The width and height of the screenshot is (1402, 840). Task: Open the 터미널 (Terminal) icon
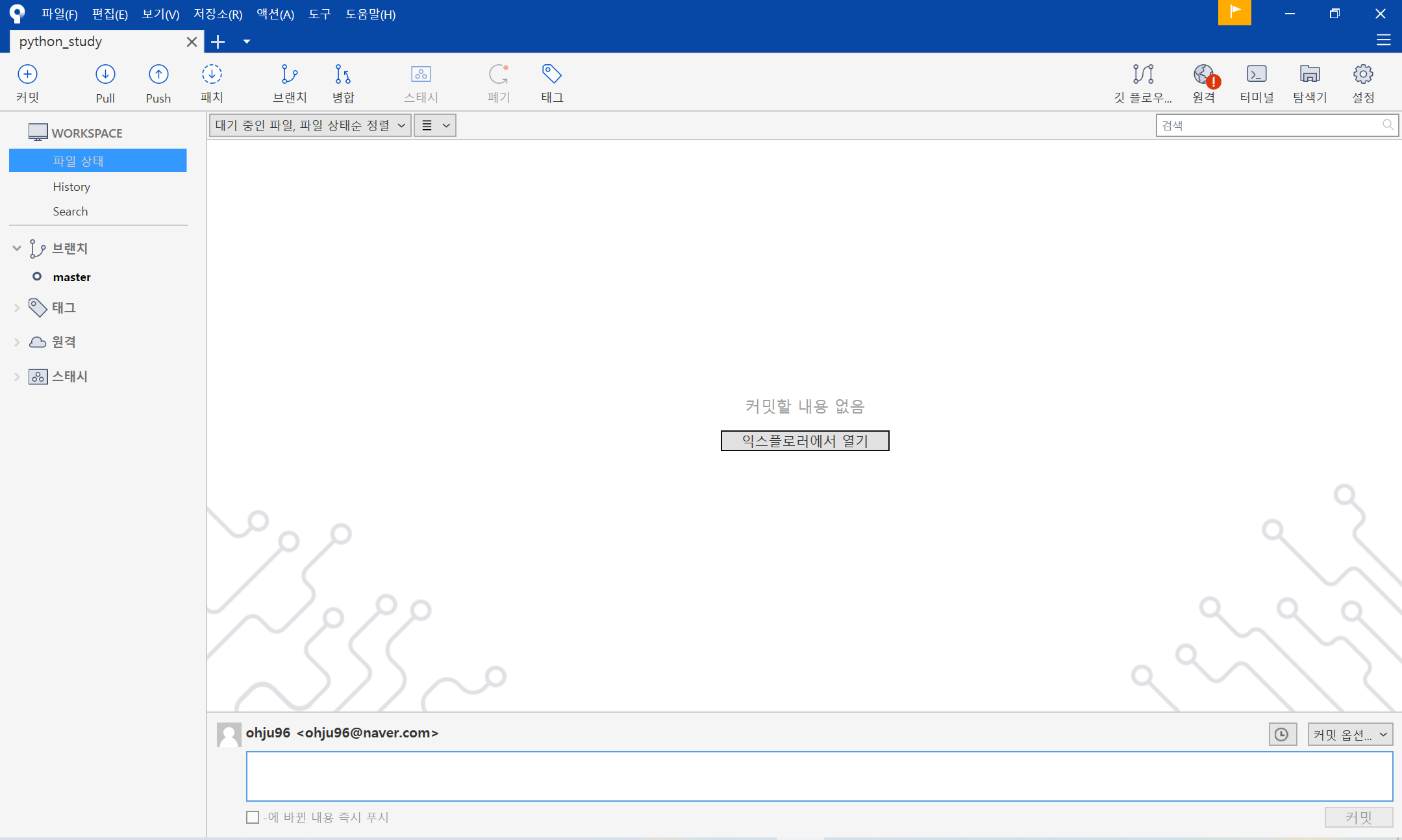tap(1257, 75)
